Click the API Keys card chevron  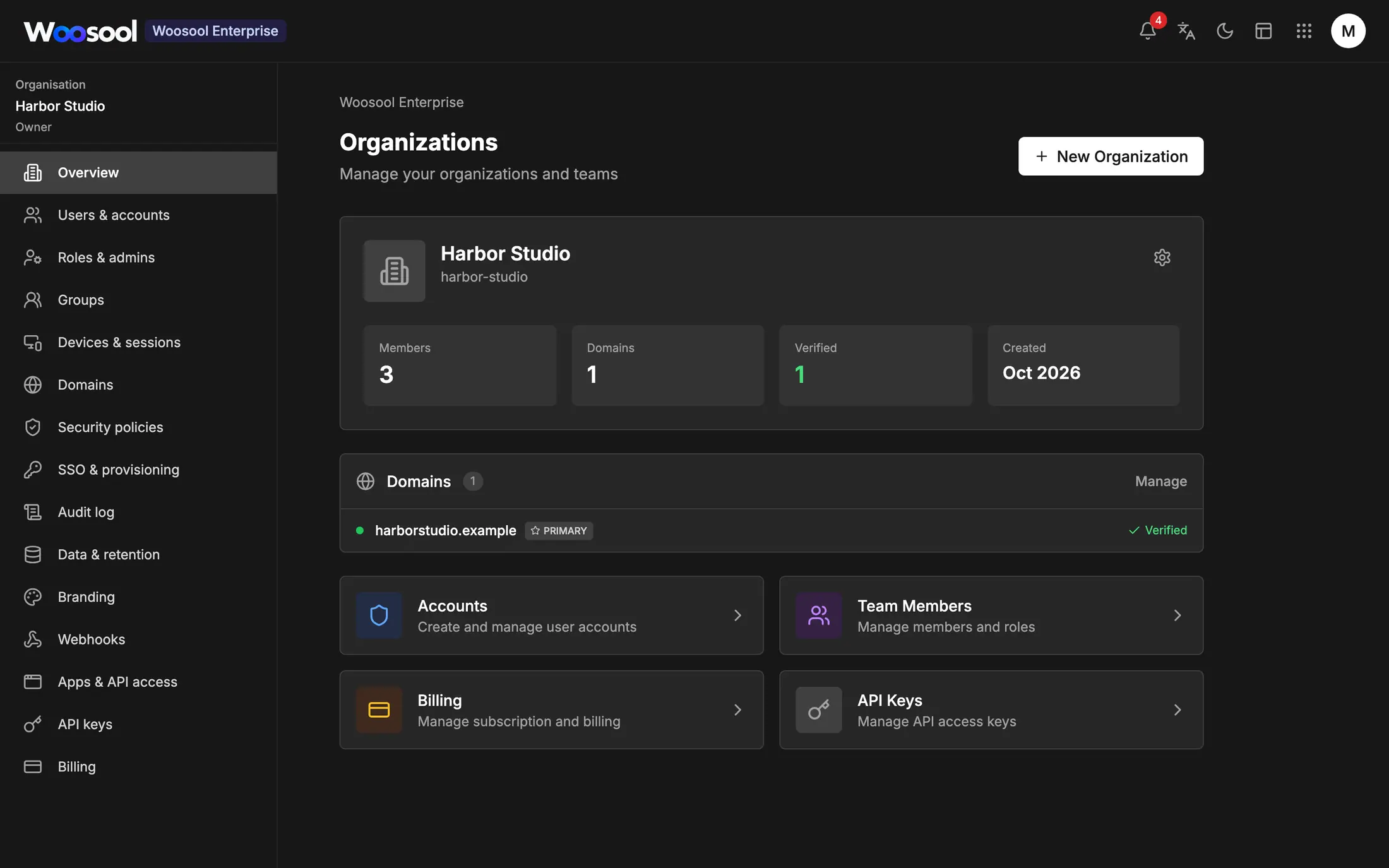[1177, 710]
